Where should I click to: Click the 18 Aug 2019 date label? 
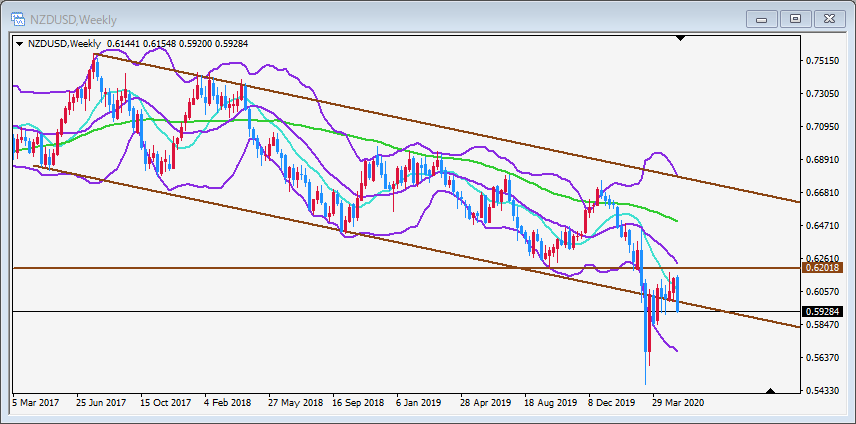tap(551, 403)
